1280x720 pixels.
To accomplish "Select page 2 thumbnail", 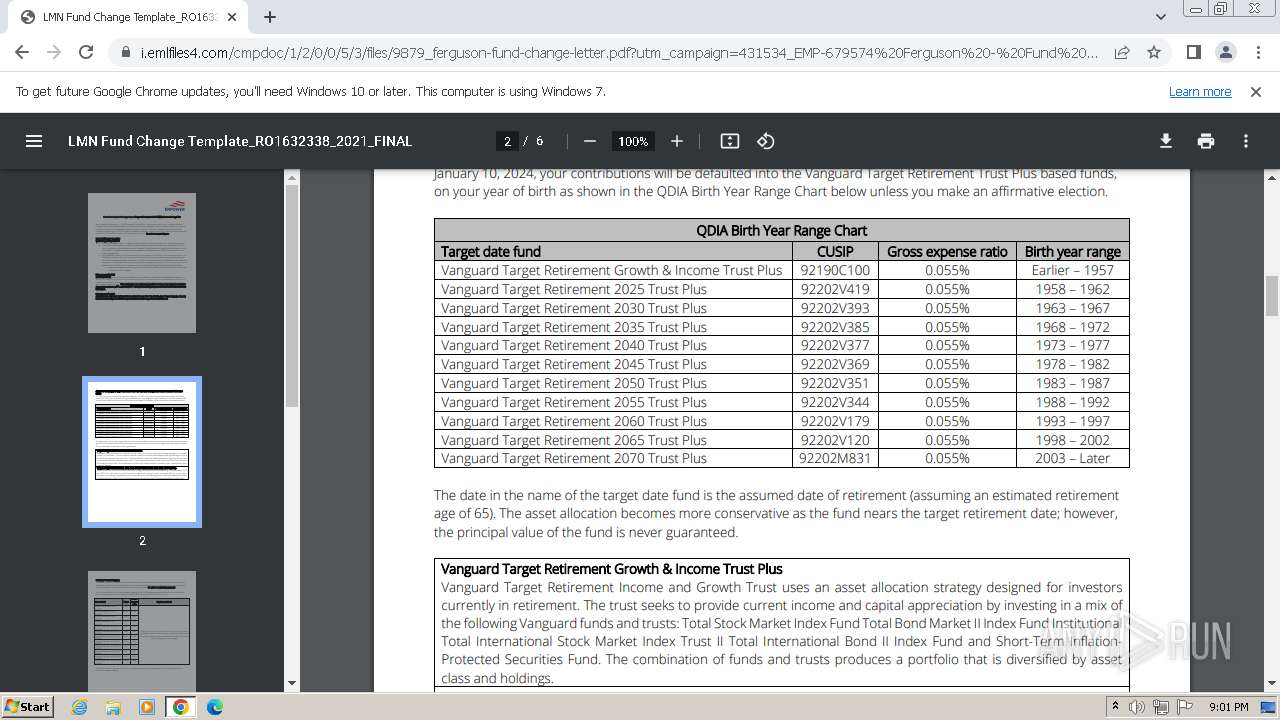I will pos(142,452).
